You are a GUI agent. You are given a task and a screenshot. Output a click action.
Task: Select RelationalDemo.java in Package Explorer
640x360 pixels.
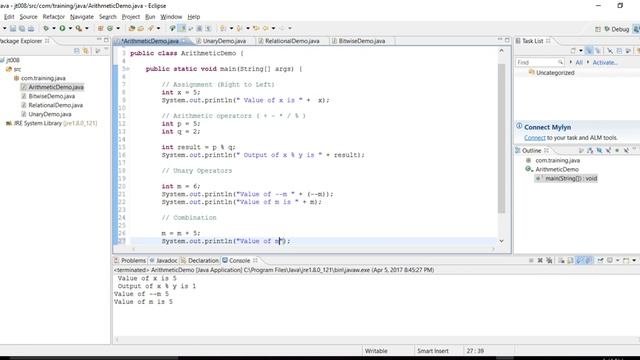(56, 105)
